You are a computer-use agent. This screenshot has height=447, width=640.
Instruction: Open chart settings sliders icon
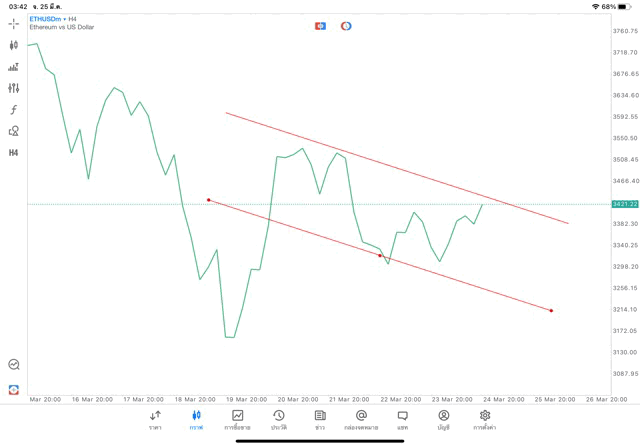(14, 88)
